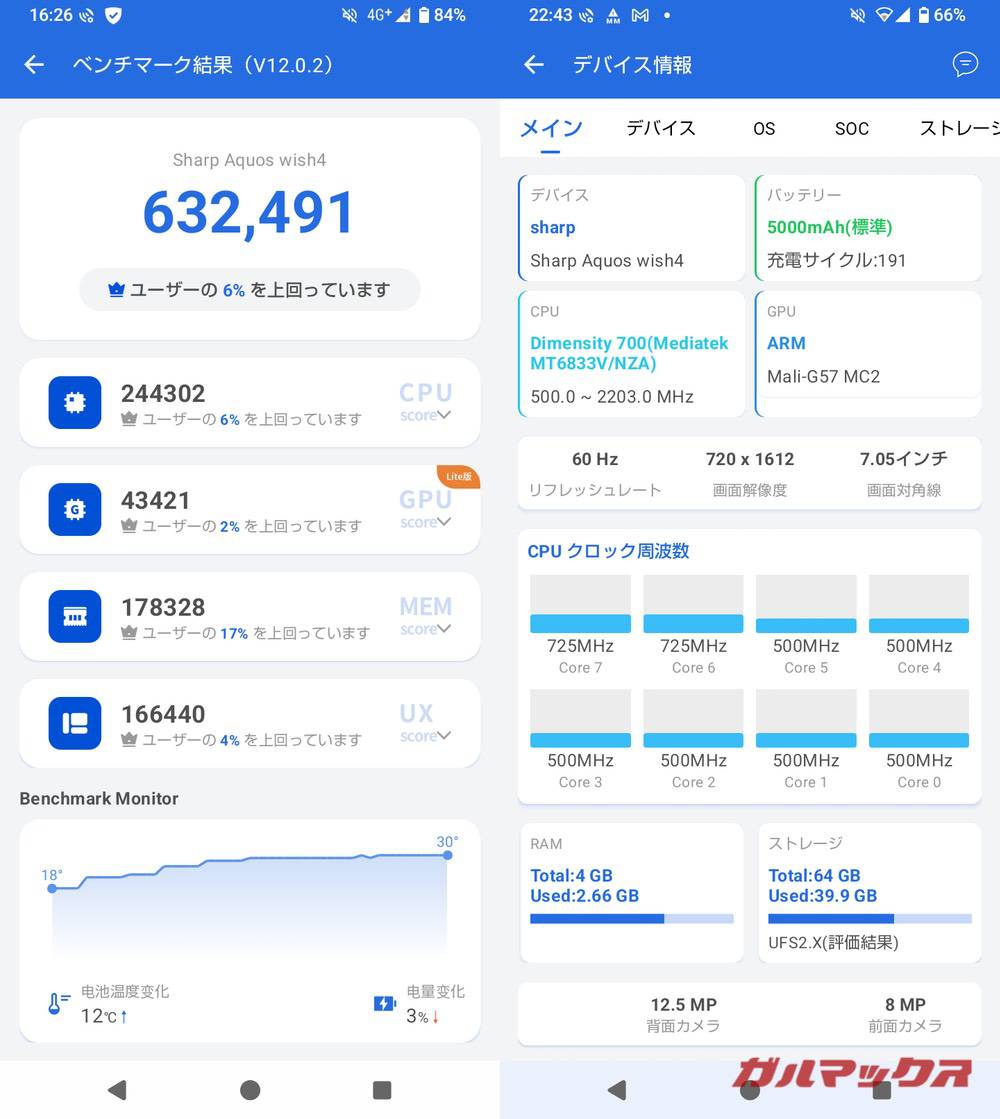Open the バッテリー 5000mAh info card
The image size is (1000, 1119).
[868, 228]
